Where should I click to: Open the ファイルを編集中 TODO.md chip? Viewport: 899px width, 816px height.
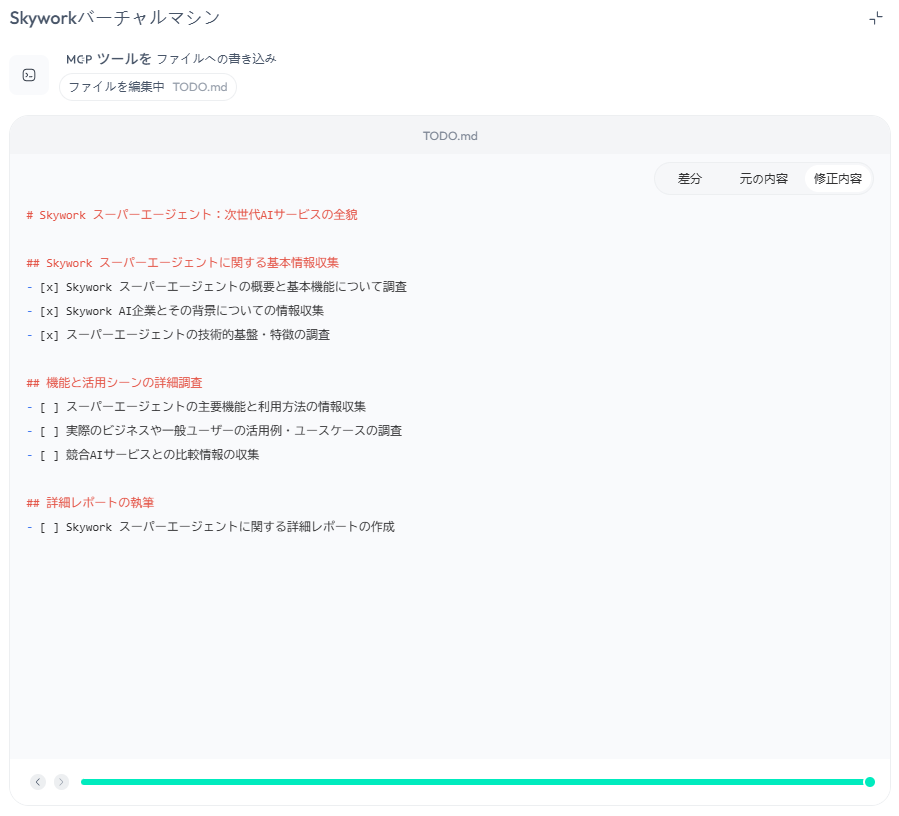pos(148,87)
